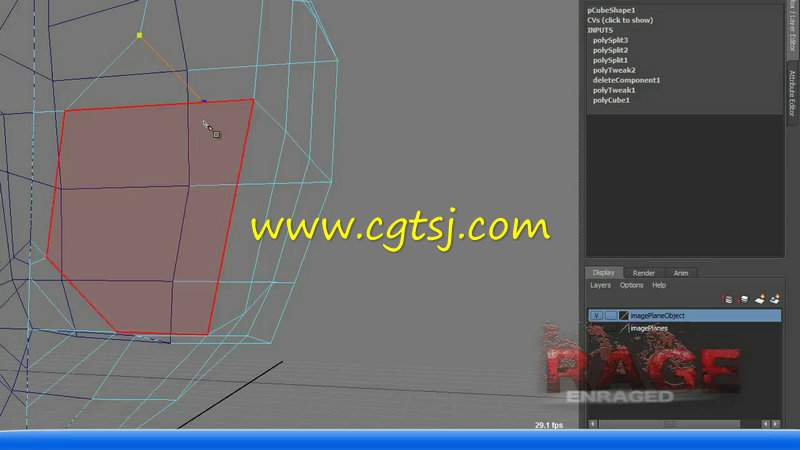Switch to the Display layer tab
This screenshot has height=450, width=800.
point(604,273)
